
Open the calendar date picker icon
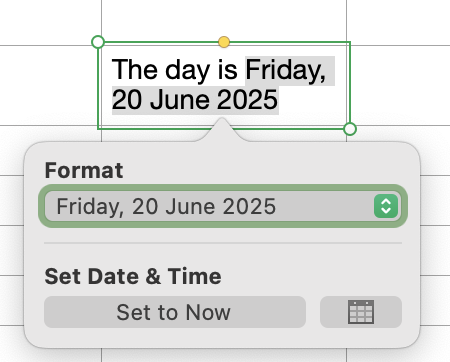361,312
